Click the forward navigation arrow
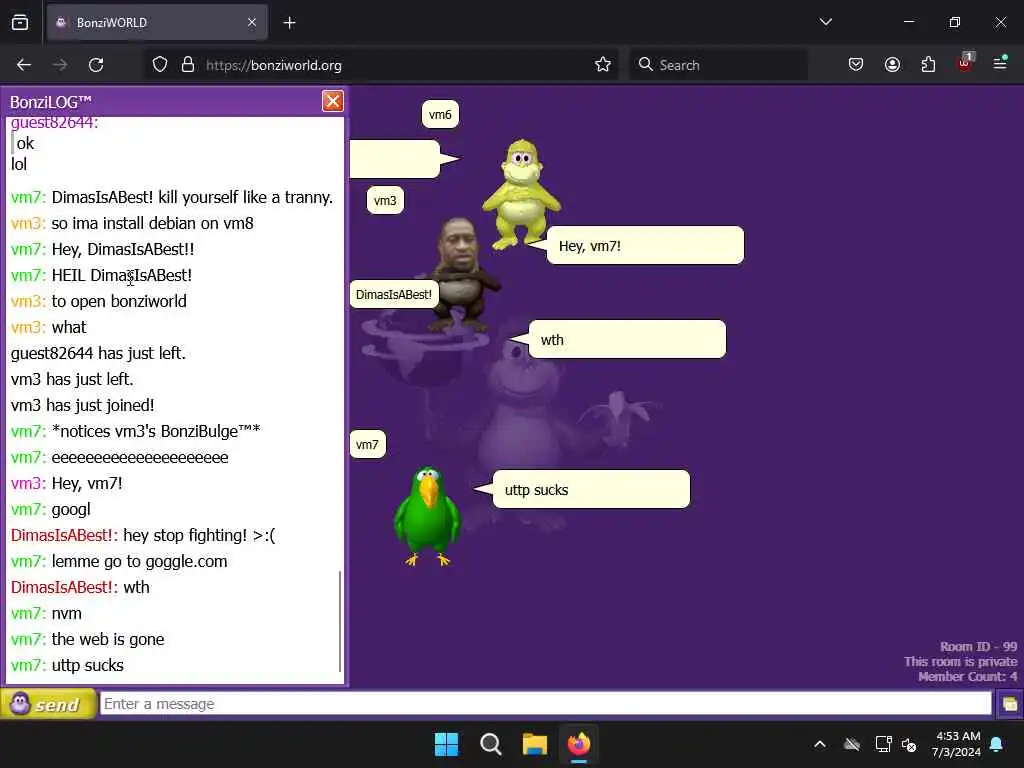Screen dimensions: 1024x768 click(x=60, y=65)
